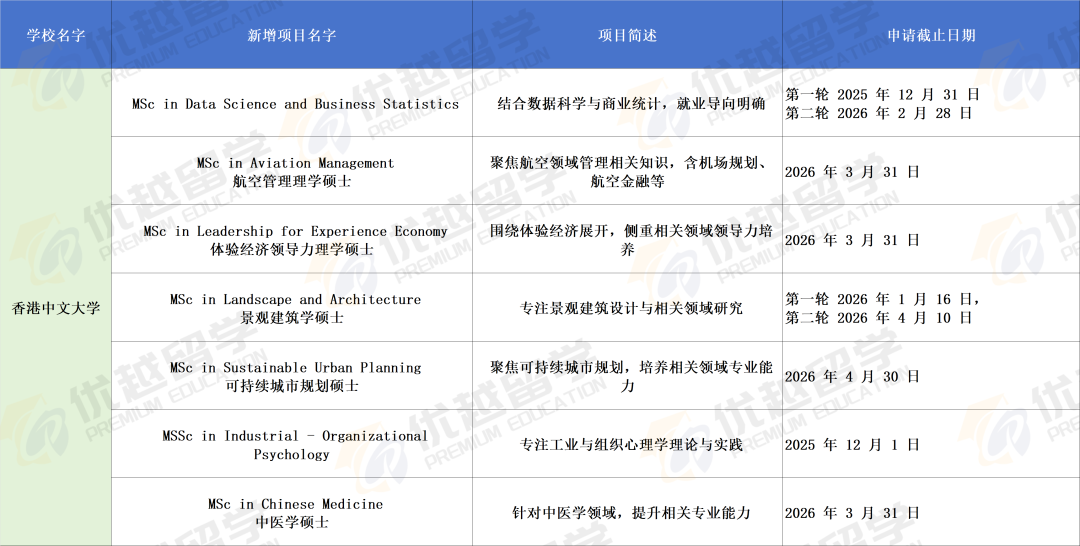Screen dimensions: 1080x546
Task: Click the 专注景观建筑设计 description text
Action: (631, 308)
